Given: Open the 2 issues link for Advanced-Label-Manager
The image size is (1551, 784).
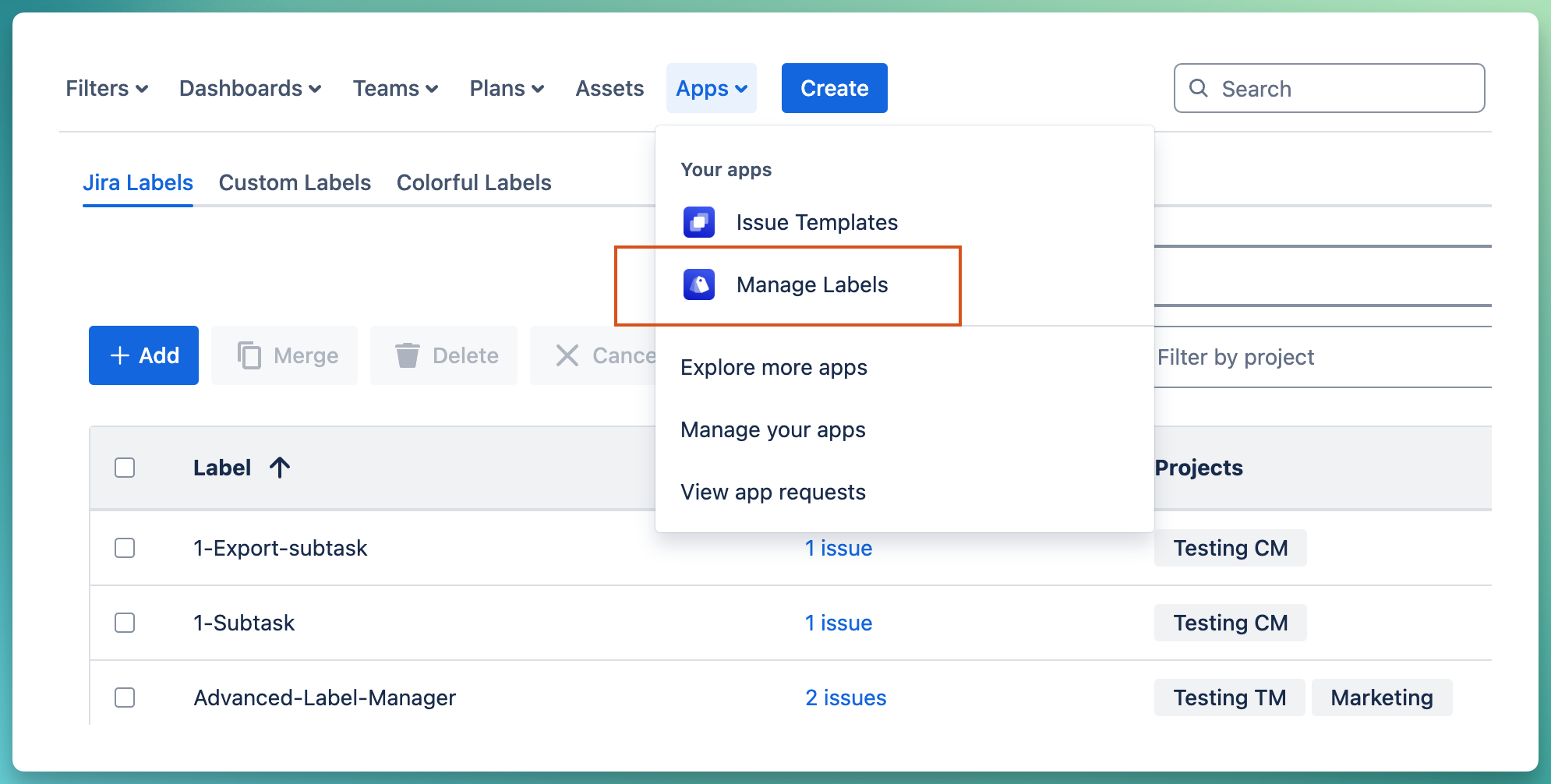Looking at the screenshot, I should coord(846,697).
